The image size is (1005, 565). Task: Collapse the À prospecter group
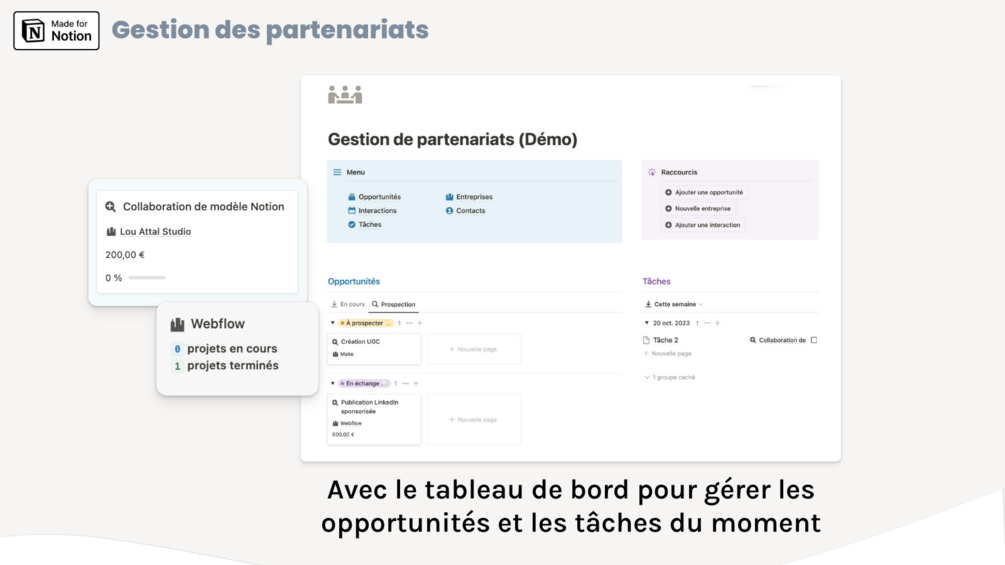[x=333, y=323]
